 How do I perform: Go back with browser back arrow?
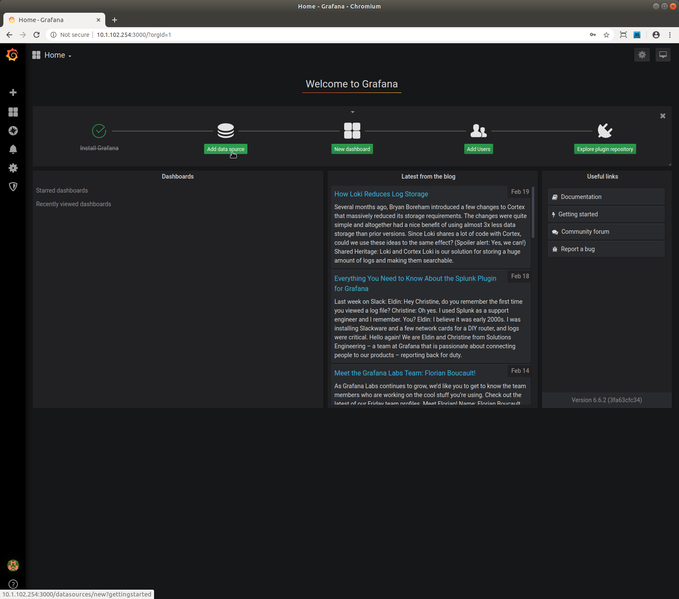click(9, 35)
